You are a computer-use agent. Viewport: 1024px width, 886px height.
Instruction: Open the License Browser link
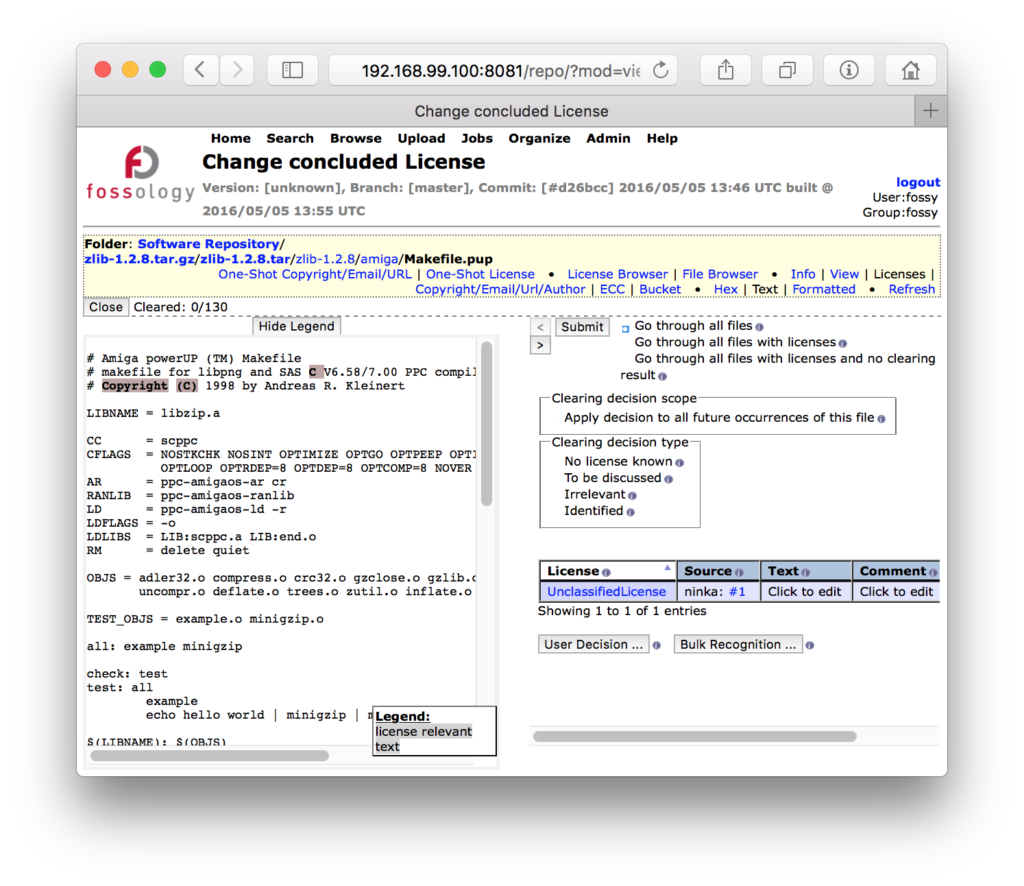(x=618, y=274)
